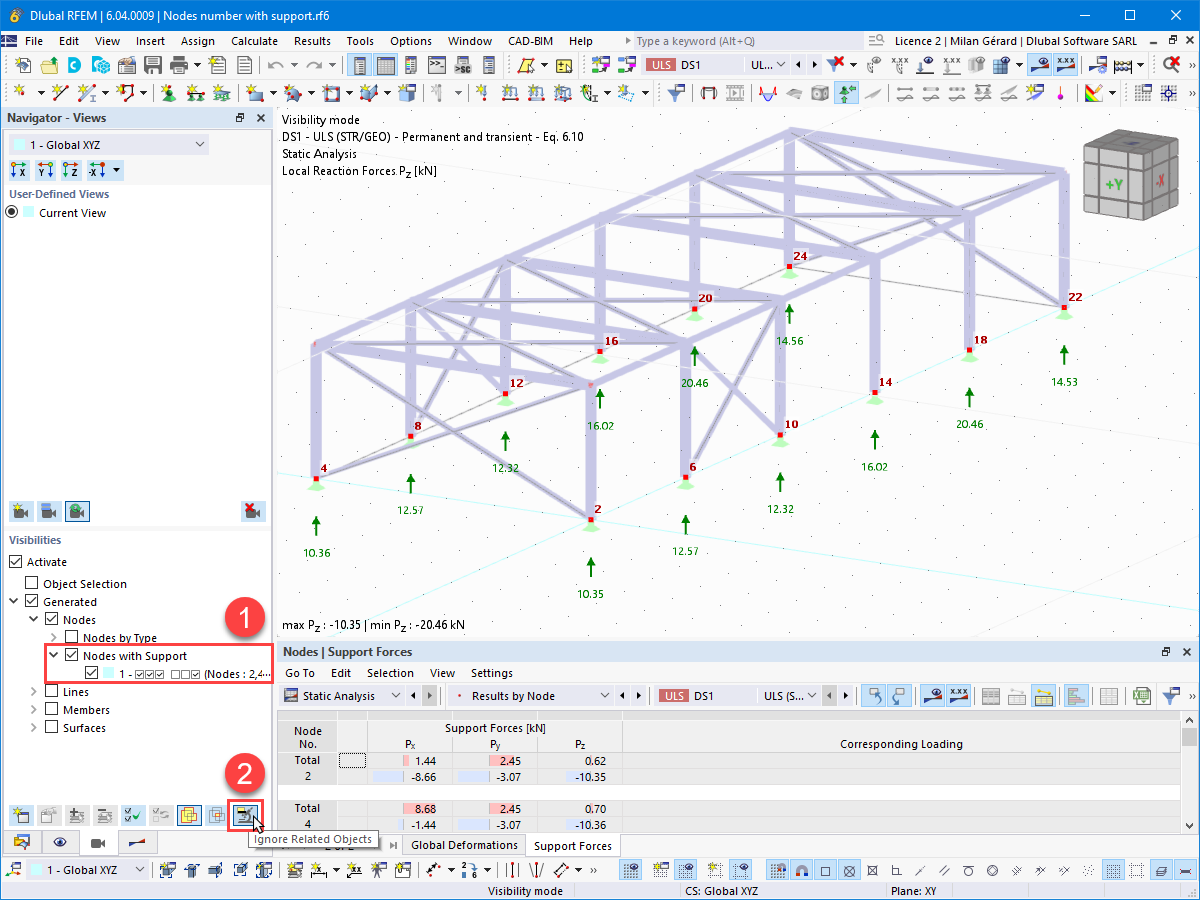Click the Excel export icon in the results panel
This screenshot has width=1200, height=900.
coord(1141,696)
